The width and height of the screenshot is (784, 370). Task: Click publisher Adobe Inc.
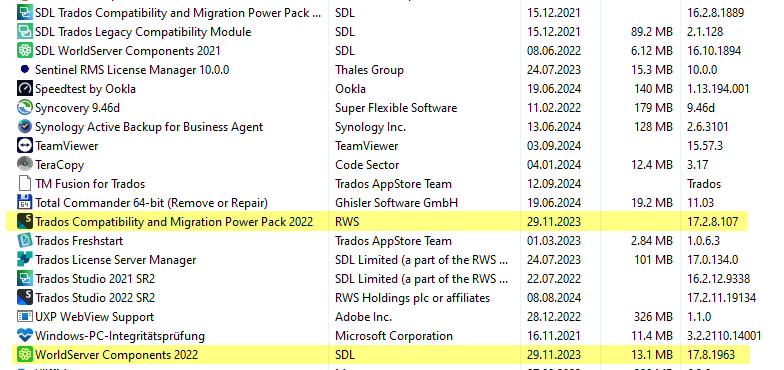364,317
